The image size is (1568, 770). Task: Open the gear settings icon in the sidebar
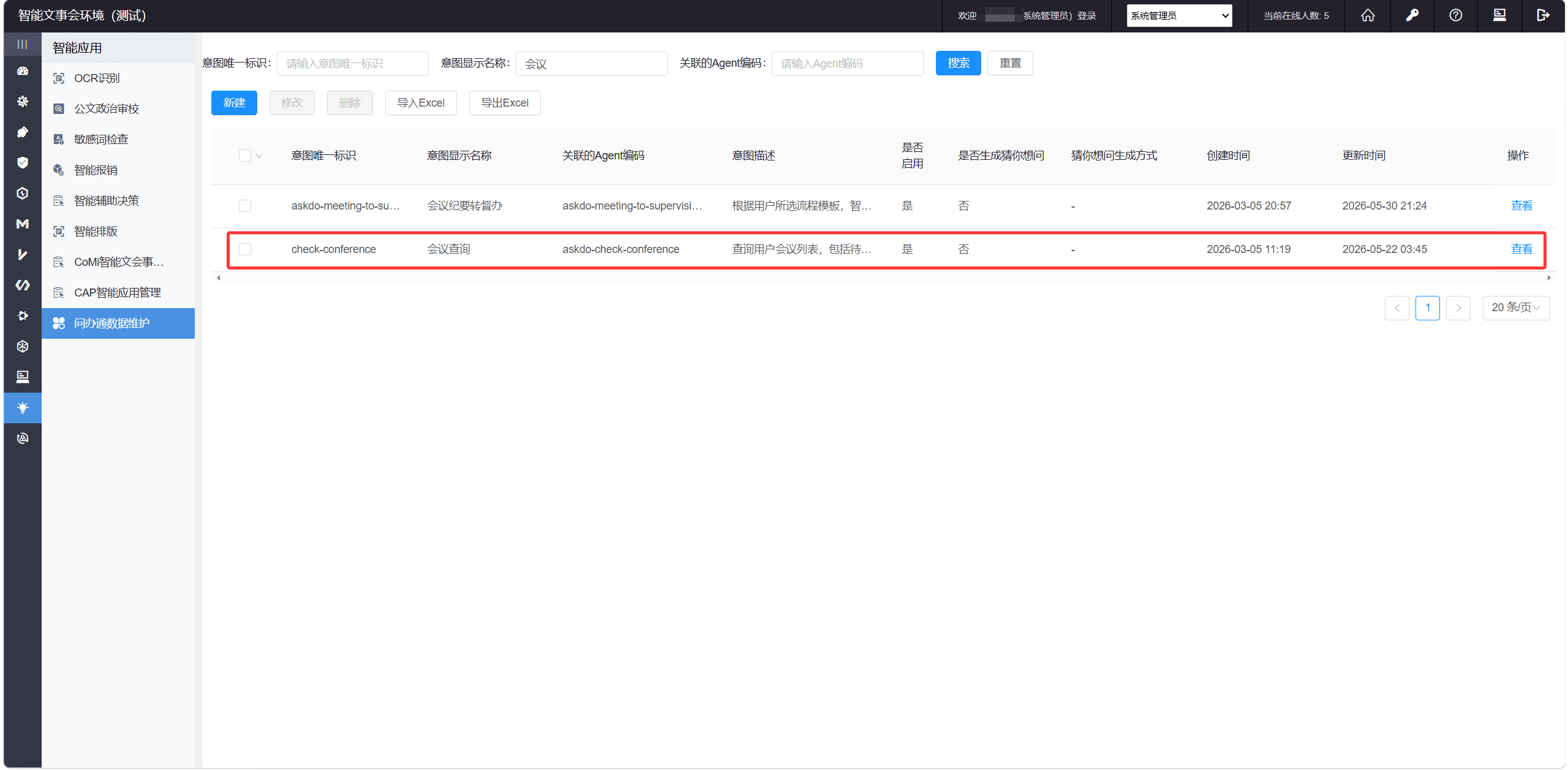click(x=23, y=102)
